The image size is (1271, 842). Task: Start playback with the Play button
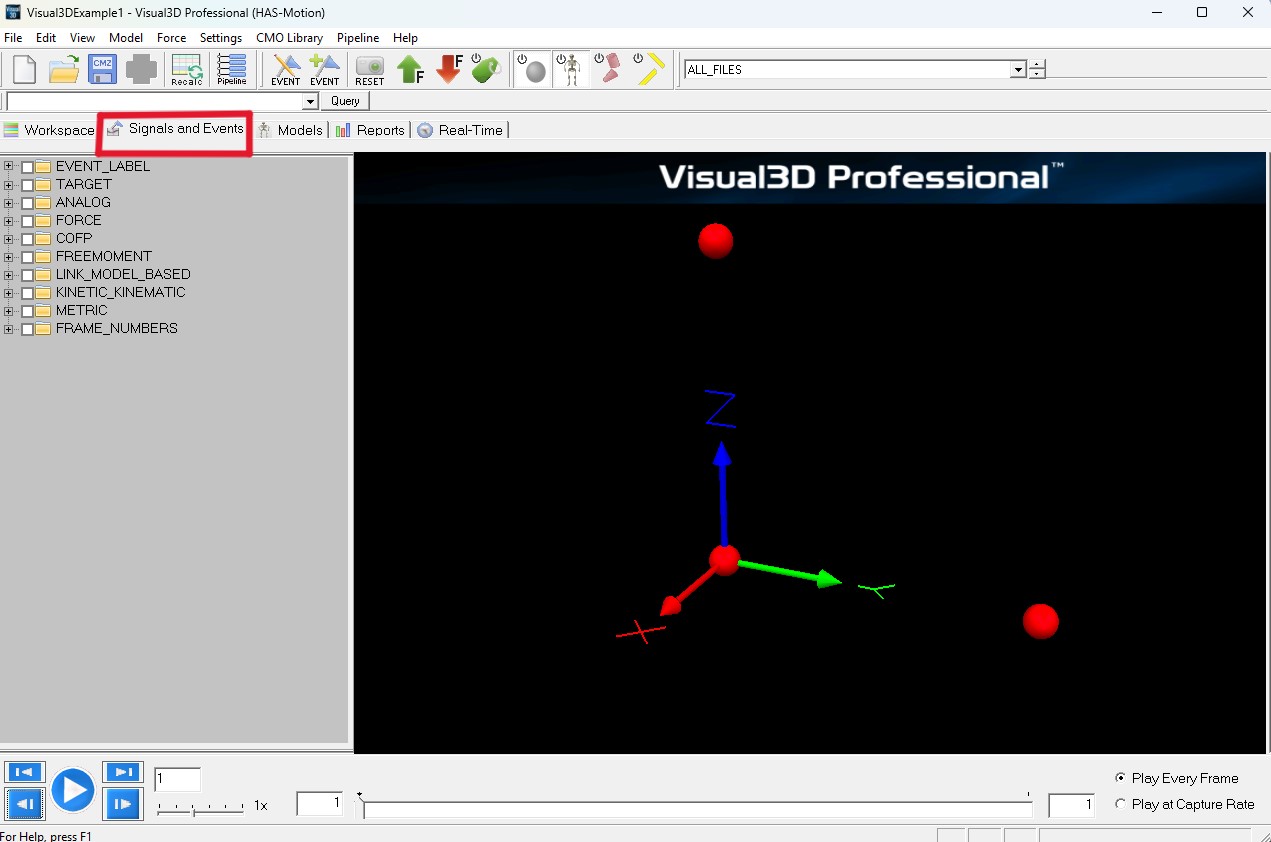click(73, 790)
